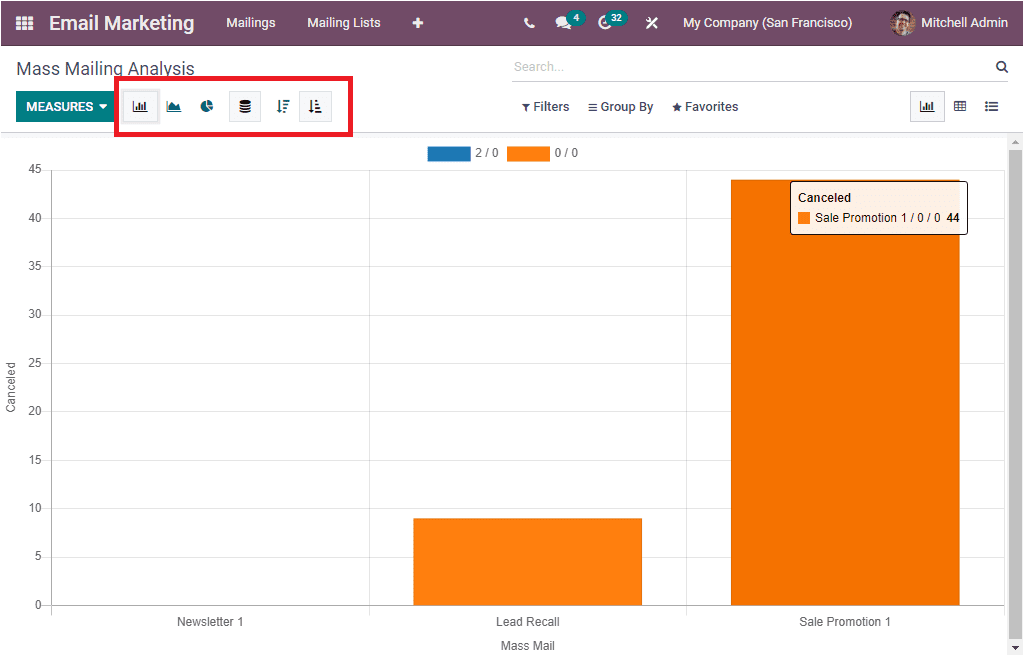Switch to the list view
This screenshot has width=1024, height=656.
point(991,106)
